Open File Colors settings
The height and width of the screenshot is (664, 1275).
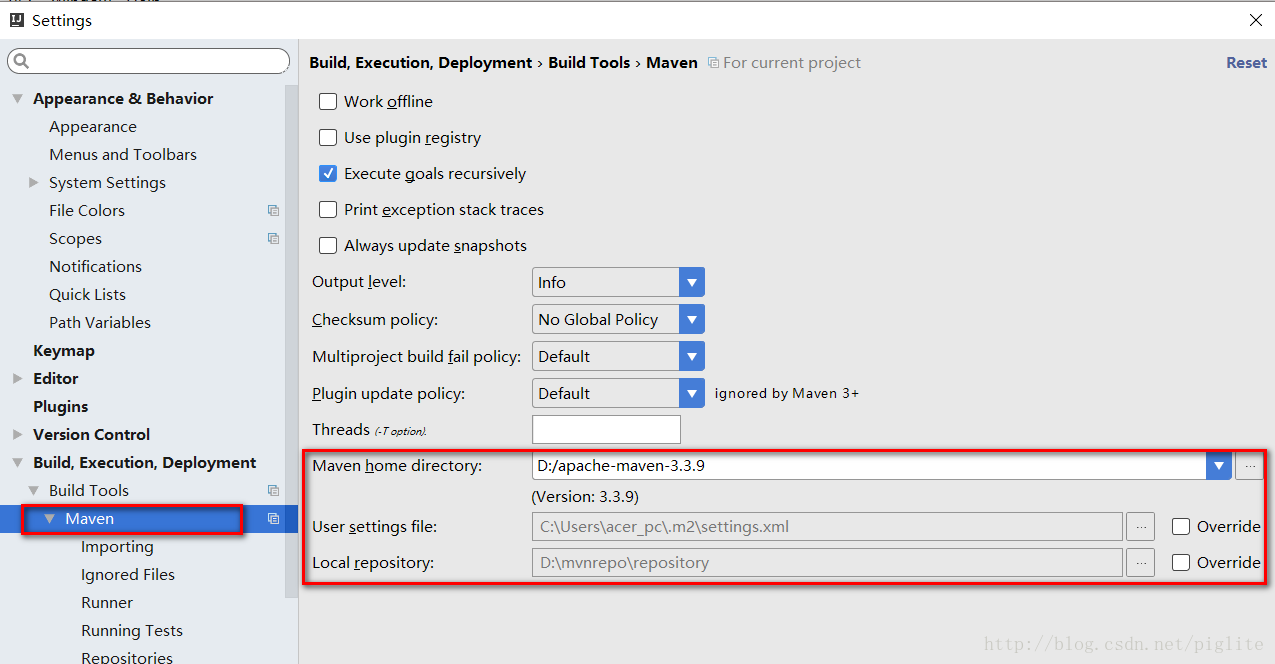click(87, 210)
